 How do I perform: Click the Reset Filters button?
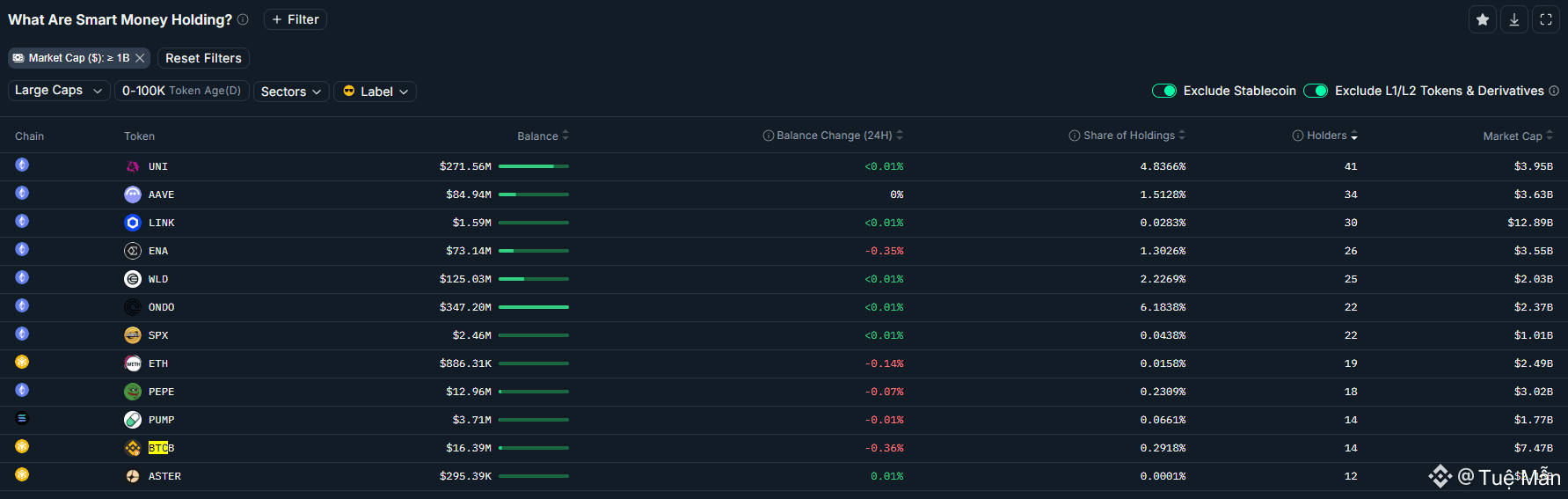click(x=203, y=58)
